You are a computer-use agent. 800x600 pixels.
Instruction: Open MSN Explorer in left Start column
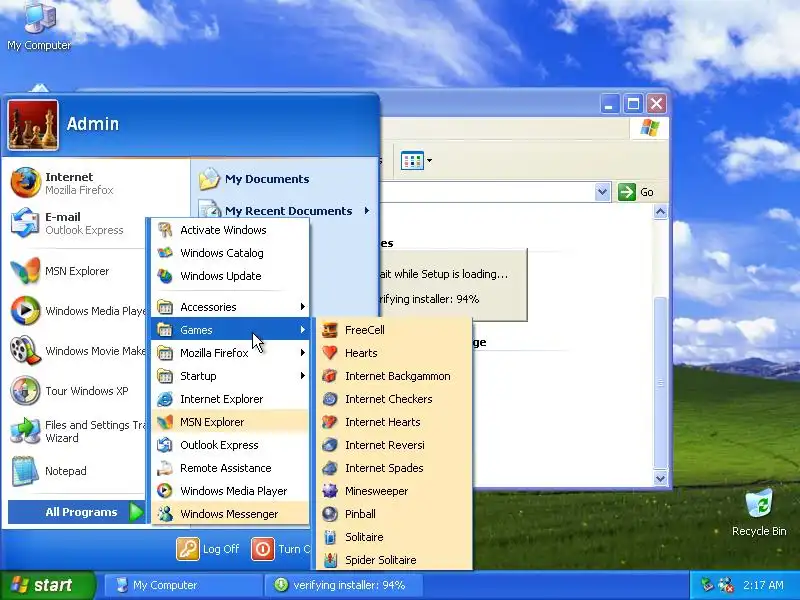(x=77, y=271)
